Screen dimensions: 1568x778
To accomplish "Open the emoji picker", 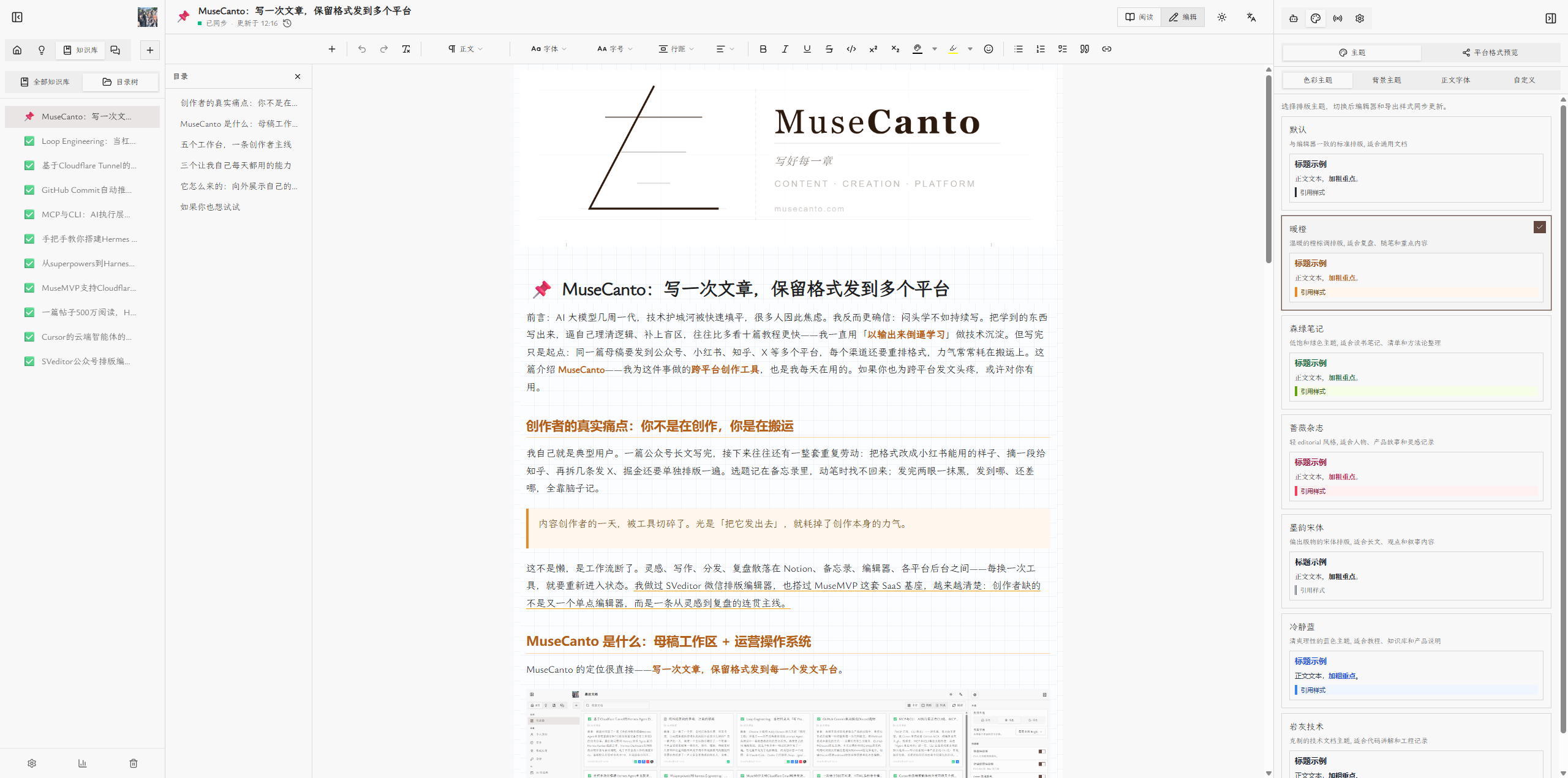I will point(989,49).
